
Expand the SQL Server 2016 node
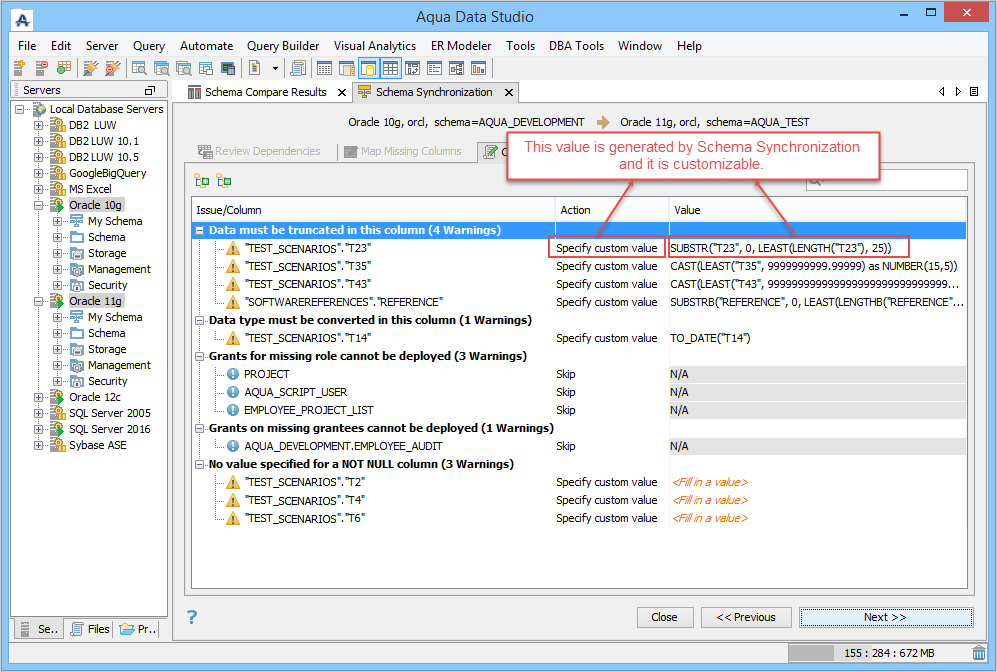[39, 429]
